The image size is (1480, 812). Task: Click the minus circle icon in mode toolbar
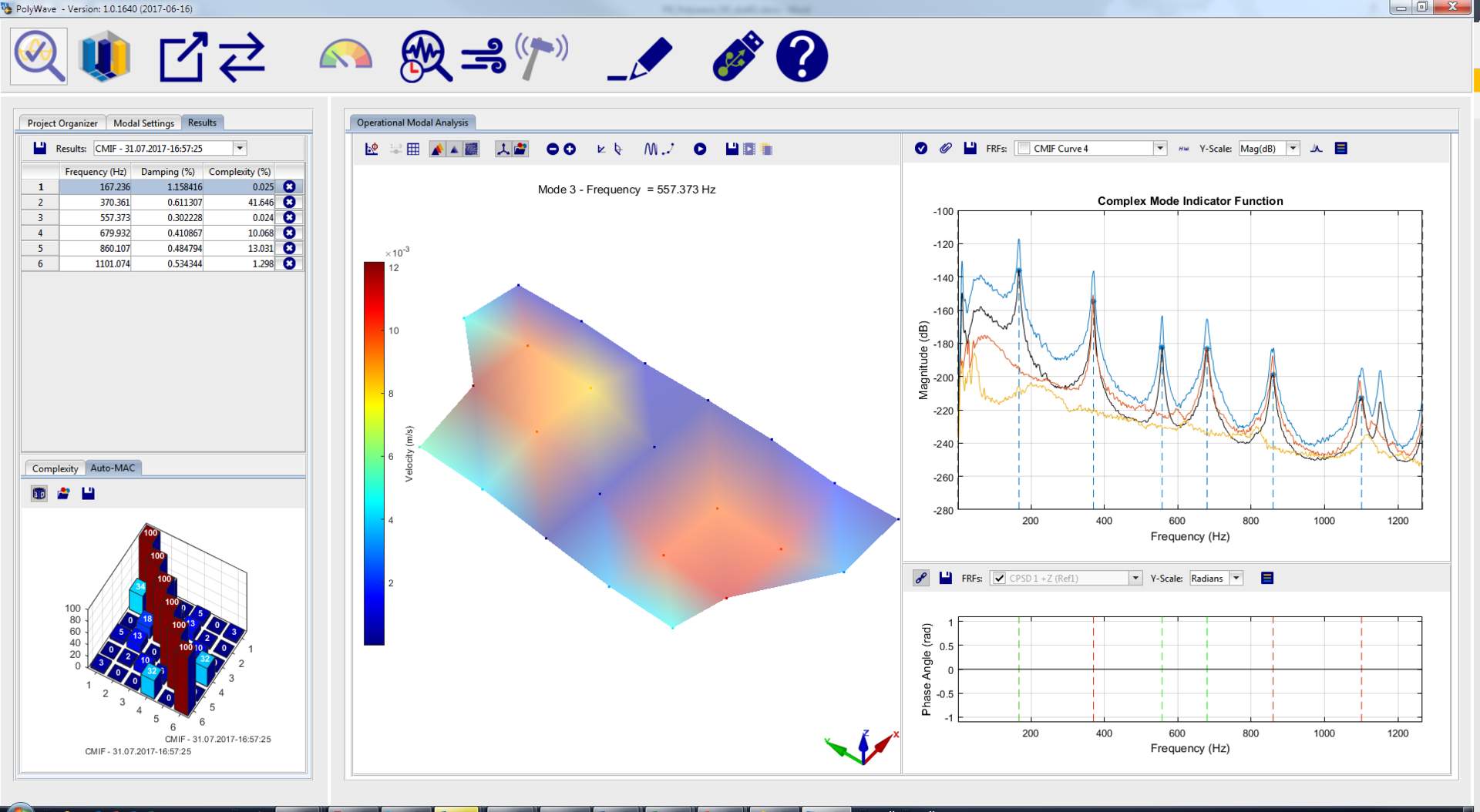tap(552, 149)
